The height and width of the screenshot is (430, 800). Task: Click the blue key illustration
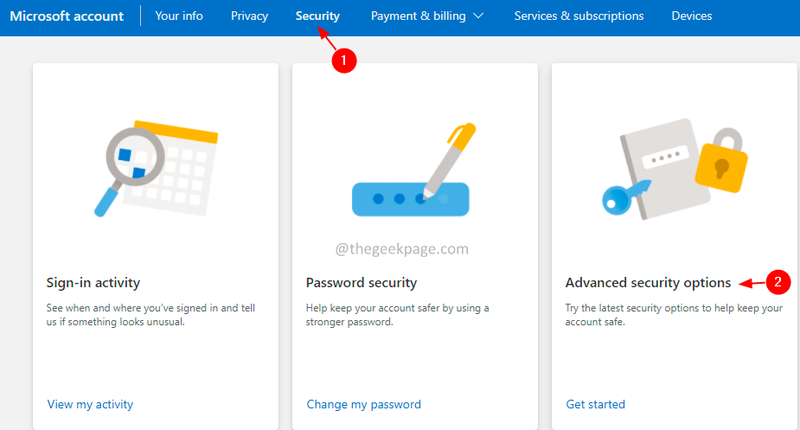coord(626,197)
